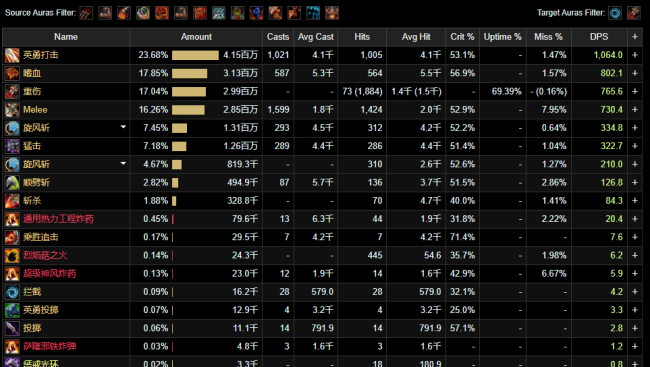The height and width of the screenshot is (367, 650).
Task: Sort by Crit % column header
Action: 462,37
